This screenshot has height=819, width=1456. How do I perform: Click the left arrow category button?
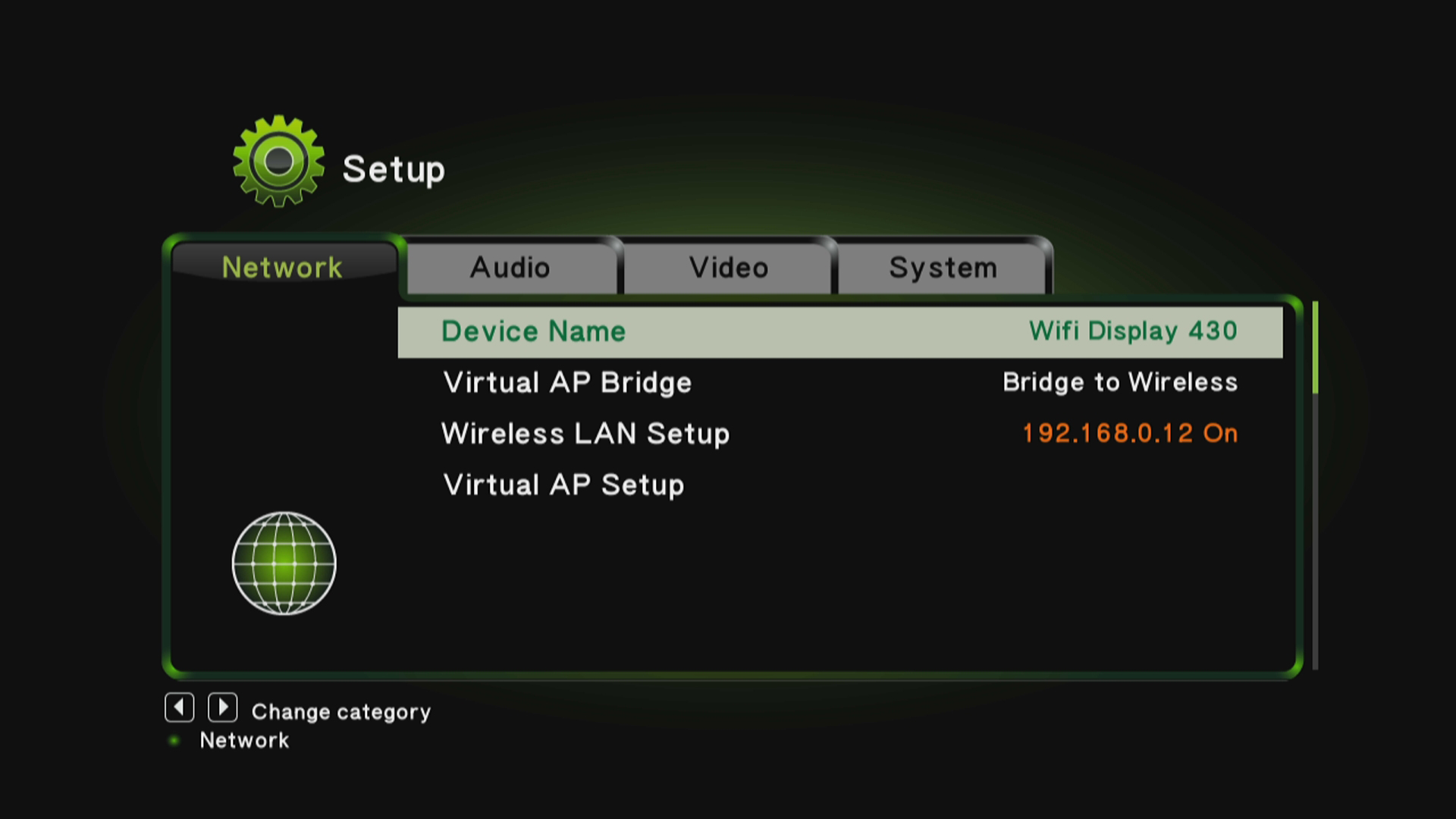click(180, 708)
